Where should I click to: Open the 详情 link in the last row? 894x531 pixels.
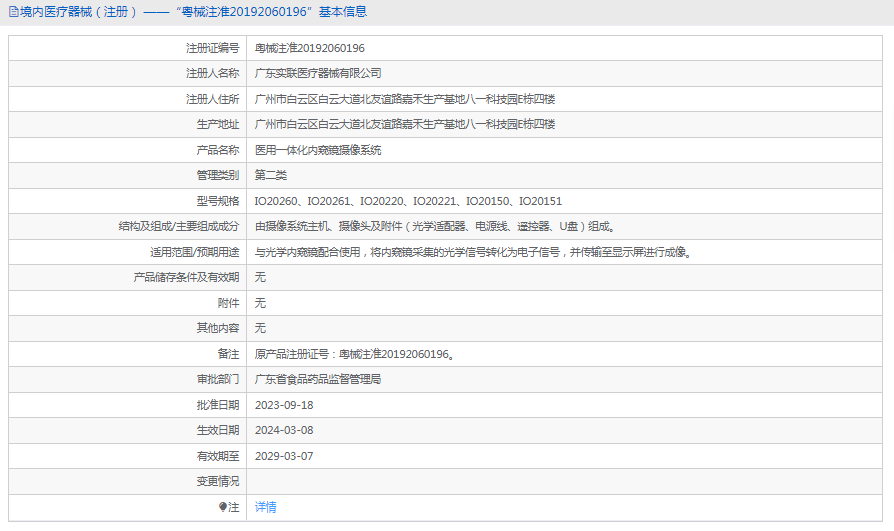[265, 507]
